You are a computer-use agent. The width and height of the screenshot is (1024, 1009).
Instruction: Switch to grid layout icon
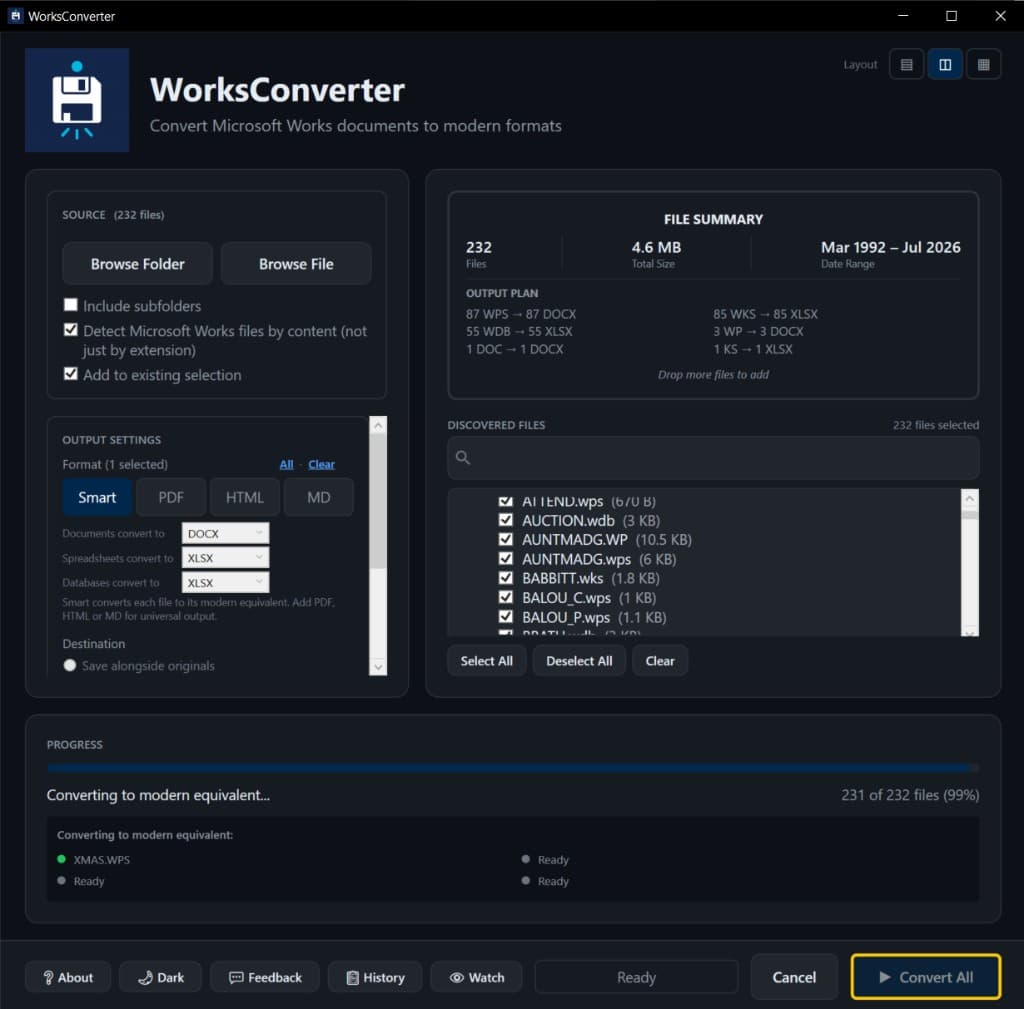[984, 65]
